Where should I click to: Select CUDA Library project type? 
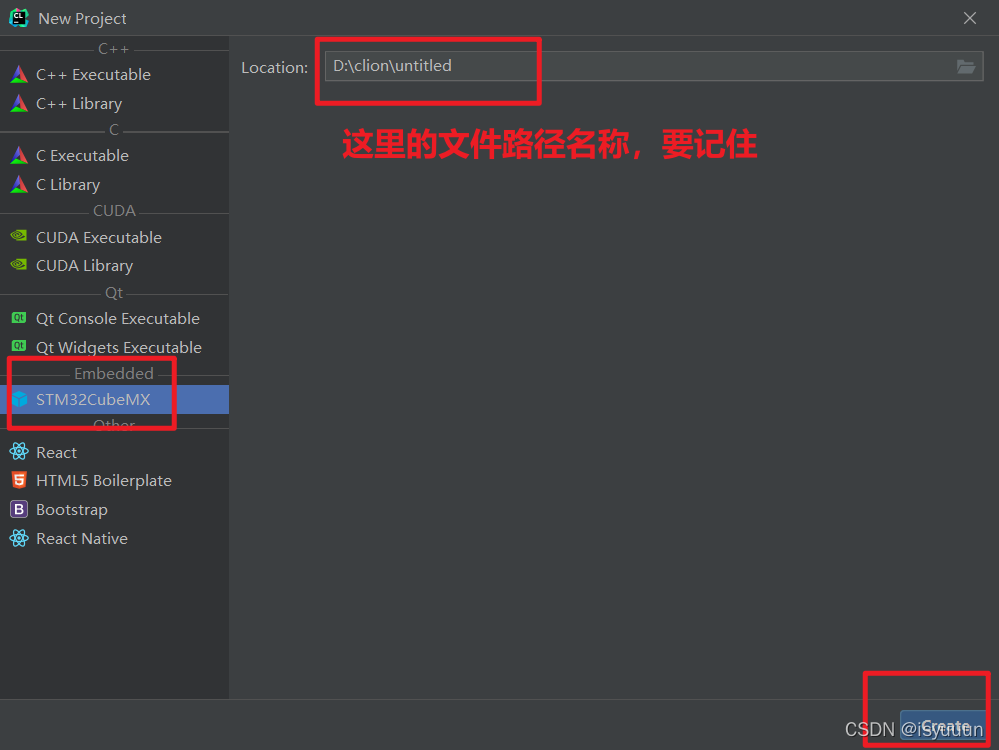pyautogui.click(x=115, y=265)
